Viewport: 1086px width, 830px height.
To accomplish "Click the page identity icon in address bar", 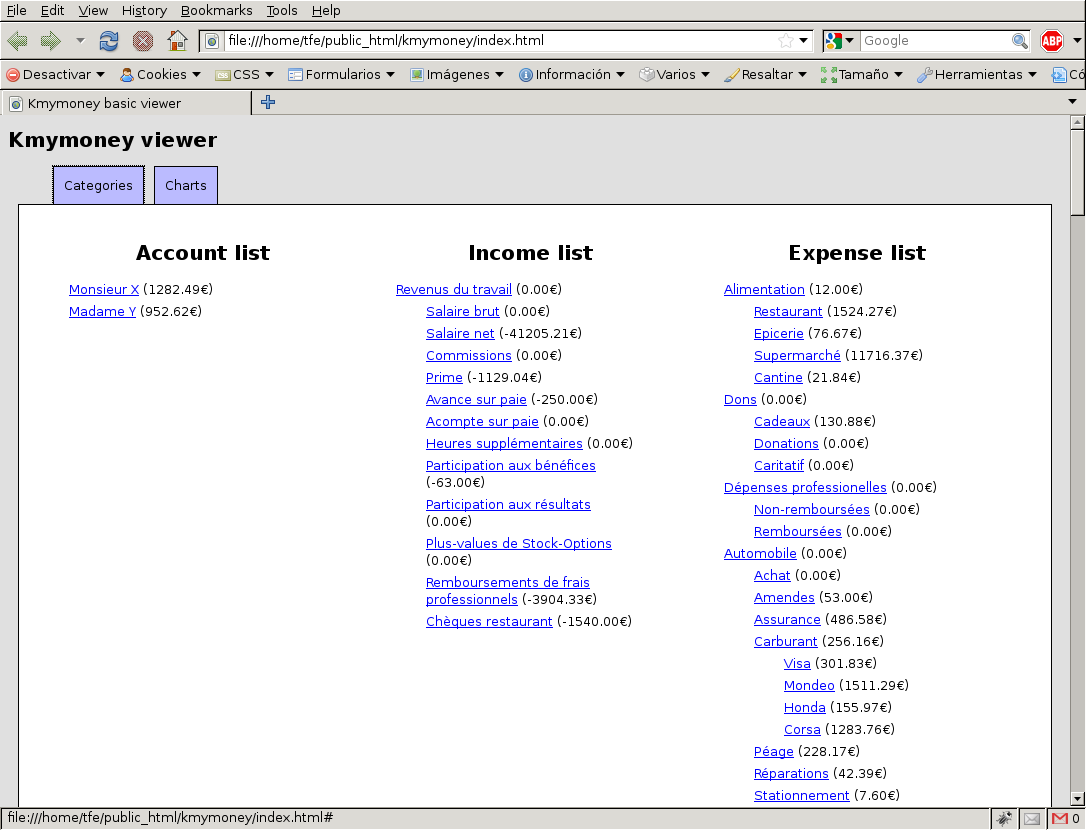I will (x=213, y=42).
